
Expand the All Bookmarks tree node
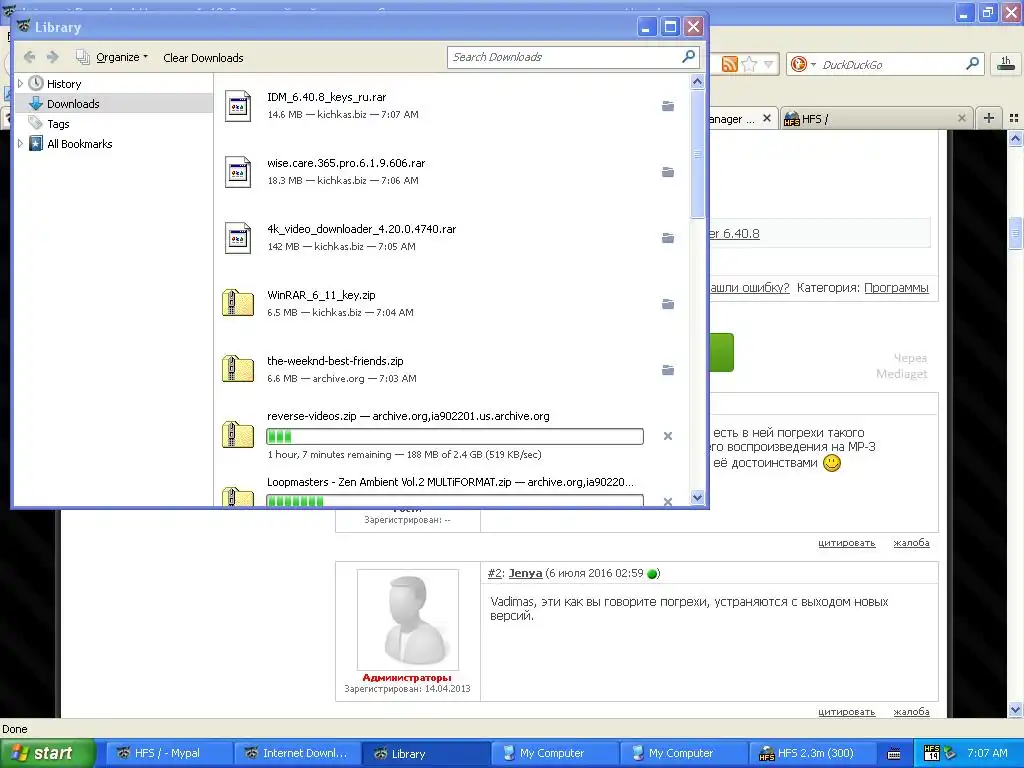point(20,144)
